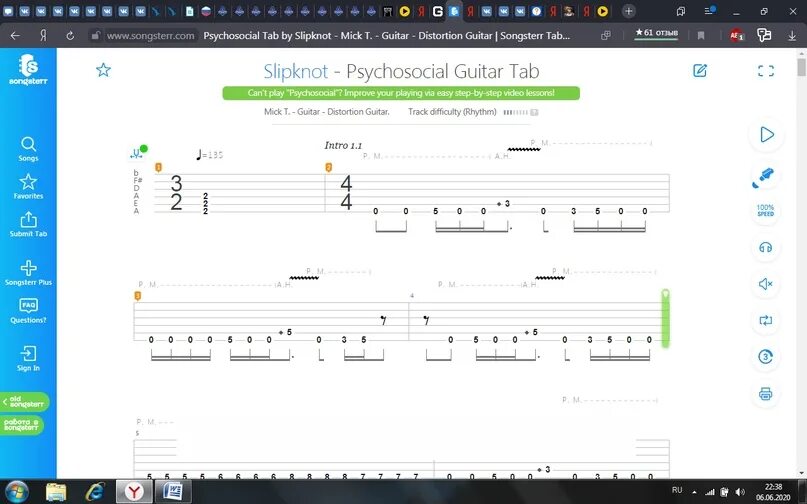Open Windows Start menu
The height and width of the screenshot is (504, 807).
tap(17, 492)
